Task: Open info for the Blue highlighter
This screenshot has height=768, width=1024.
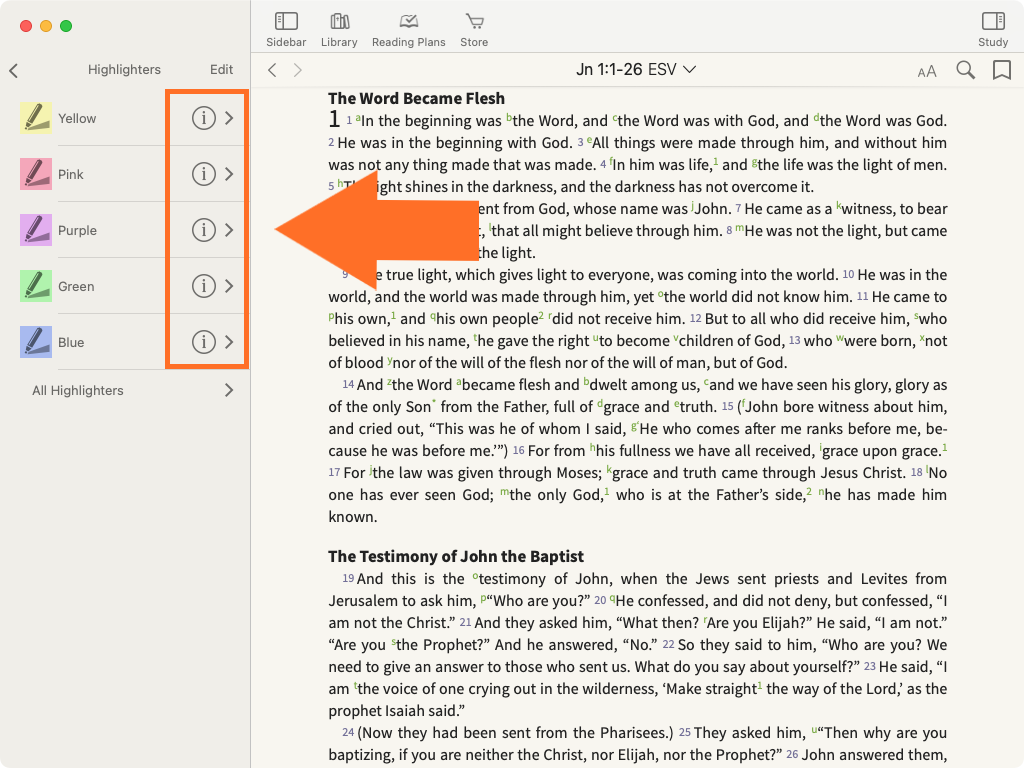Action: tap(203, 342)
